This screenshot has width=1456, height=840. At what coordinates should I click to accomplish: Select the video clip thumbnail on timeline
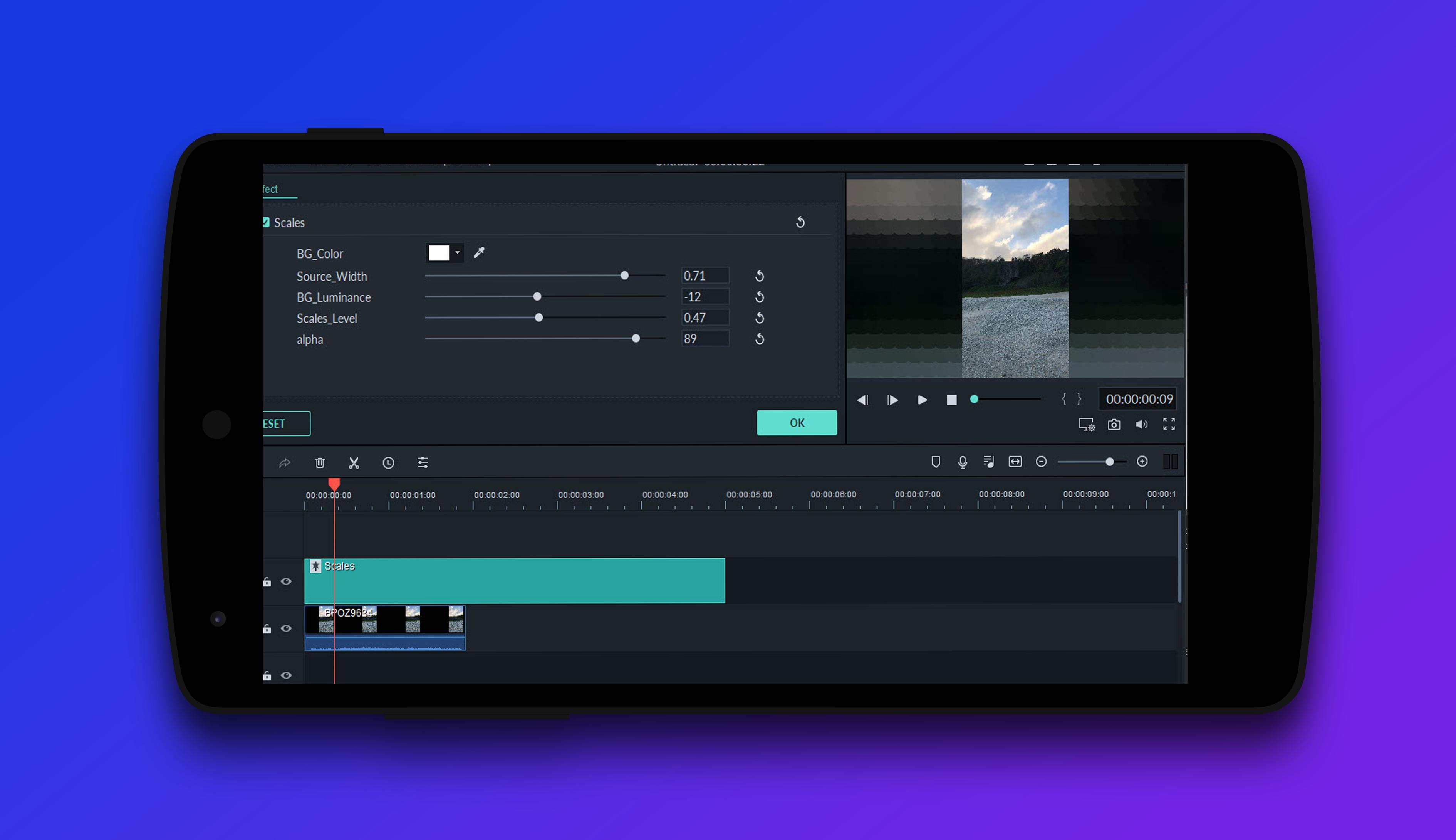tap(385, 628)
